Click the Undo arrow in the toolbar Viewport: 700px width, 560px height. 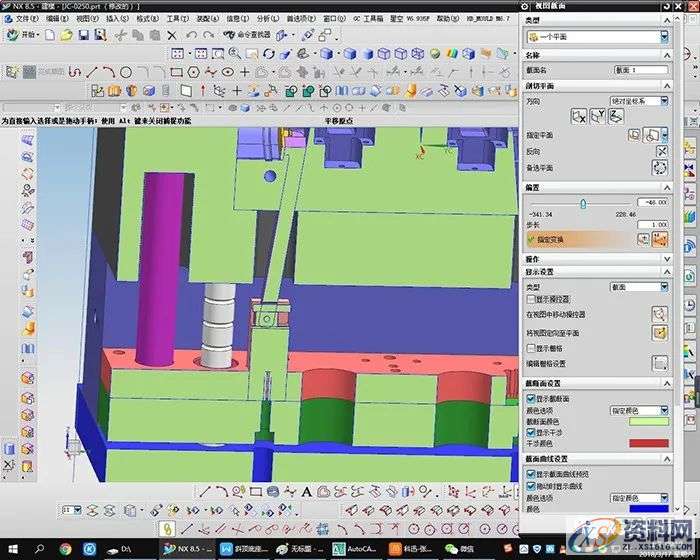coord(190,35)
